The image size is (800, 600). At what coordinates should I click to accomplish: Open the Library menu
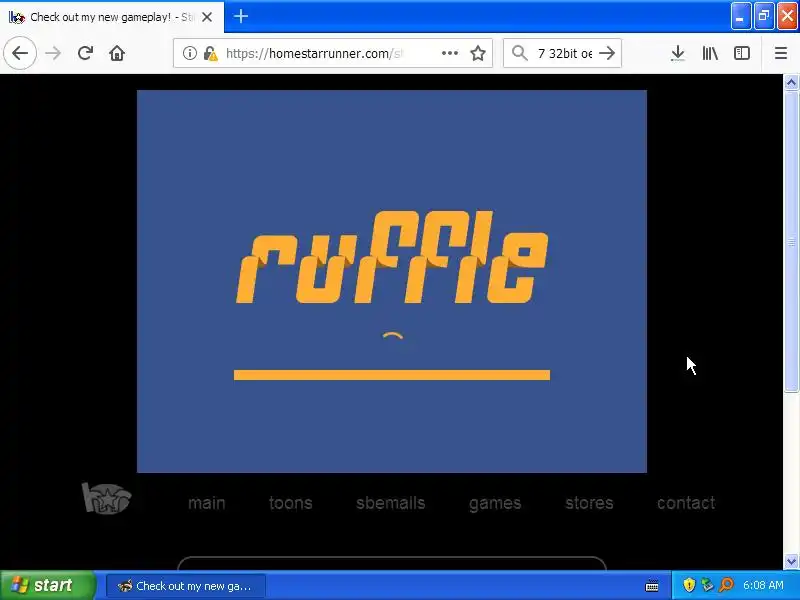coord(710,53)
